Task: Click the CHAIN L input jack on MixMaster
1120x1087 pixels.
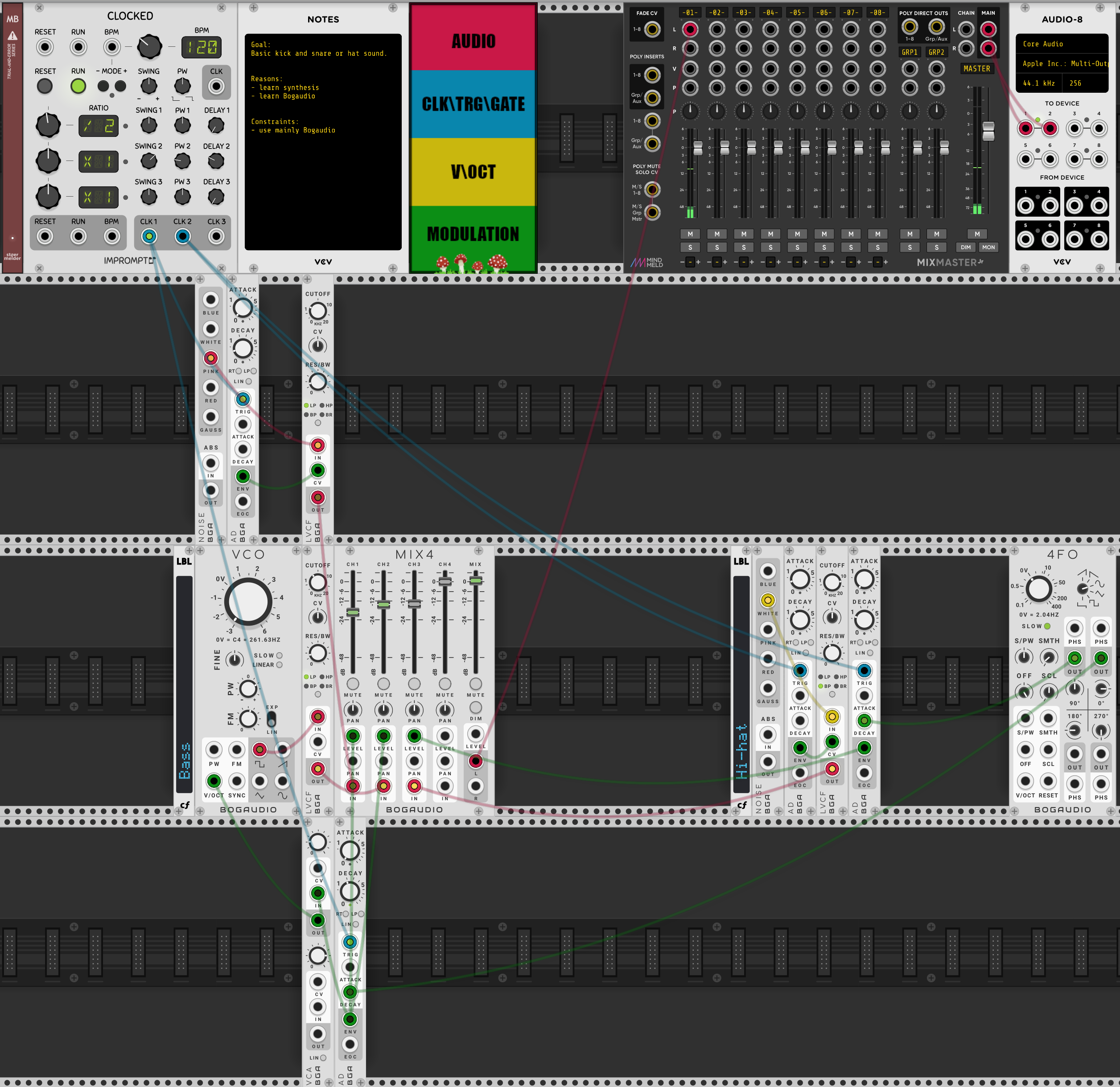Action: point(966,29)
